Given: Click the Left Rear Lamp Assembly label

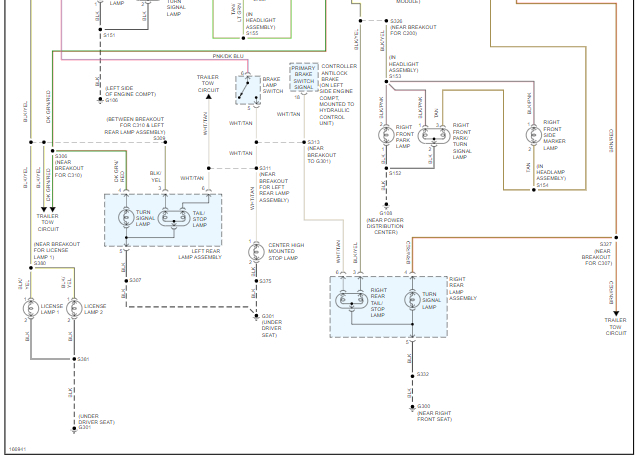Looking at the screenshot, I should click(200, 254).
